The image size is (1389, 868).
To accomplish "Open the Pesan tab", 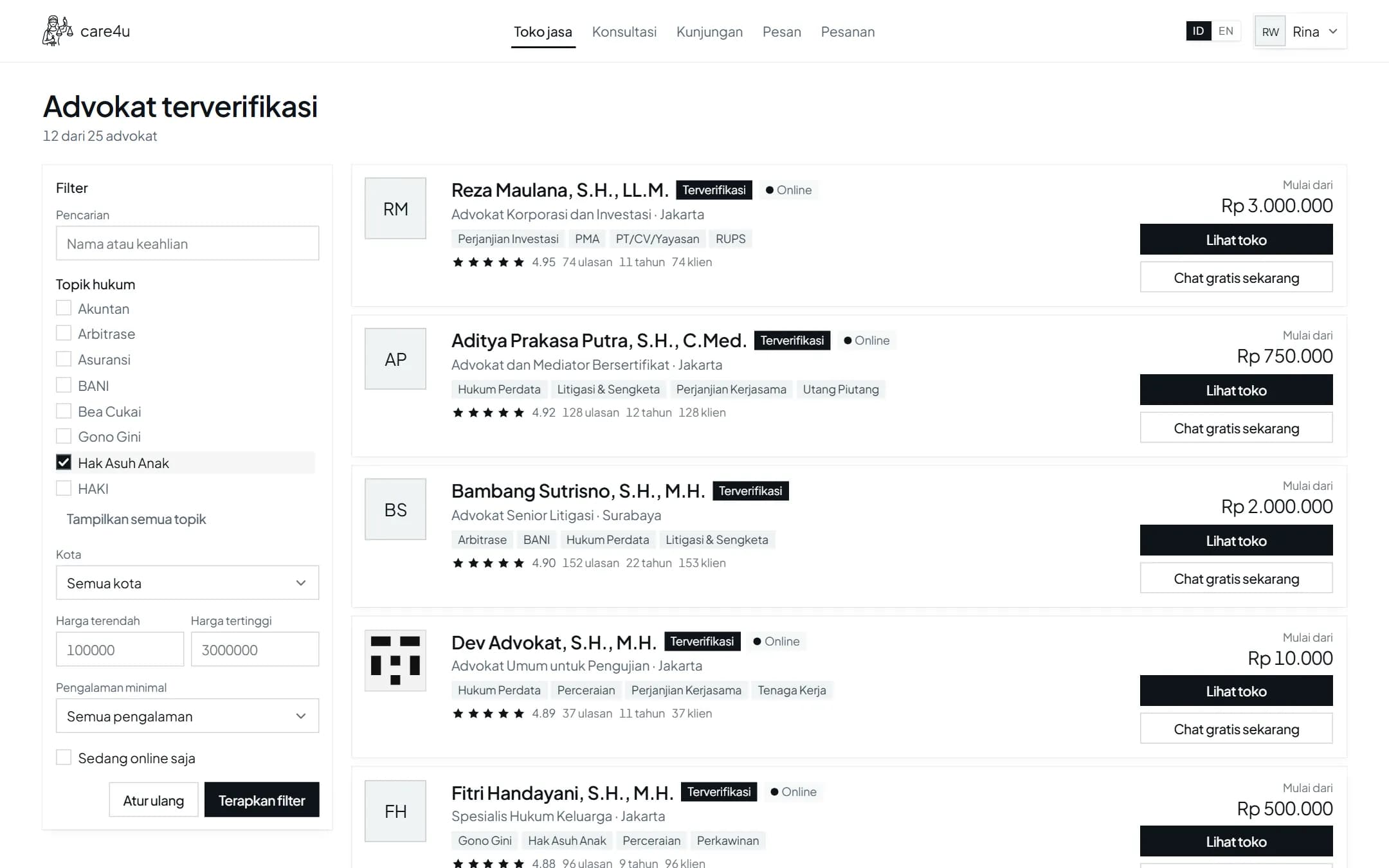I will point(781,32).
